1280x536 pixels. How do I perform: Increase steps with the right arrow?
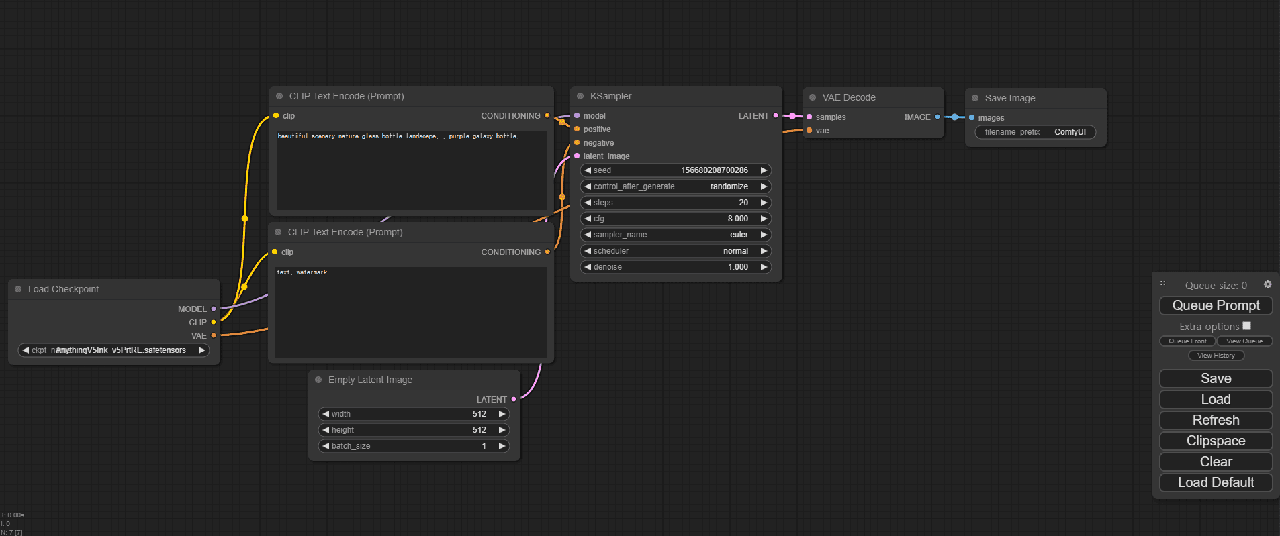[765, 203]
